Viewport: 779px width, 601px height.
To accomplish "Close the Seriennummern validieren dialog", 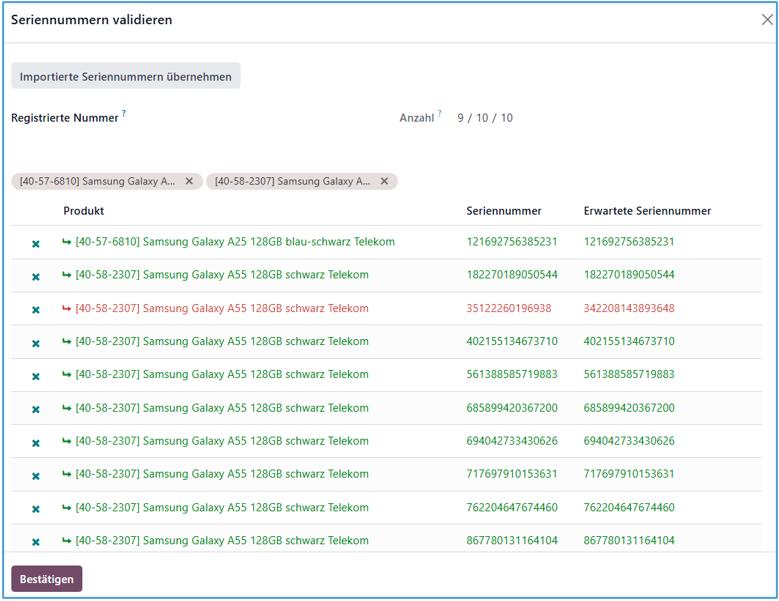I will pyautogui.click(x=767, y=20).
